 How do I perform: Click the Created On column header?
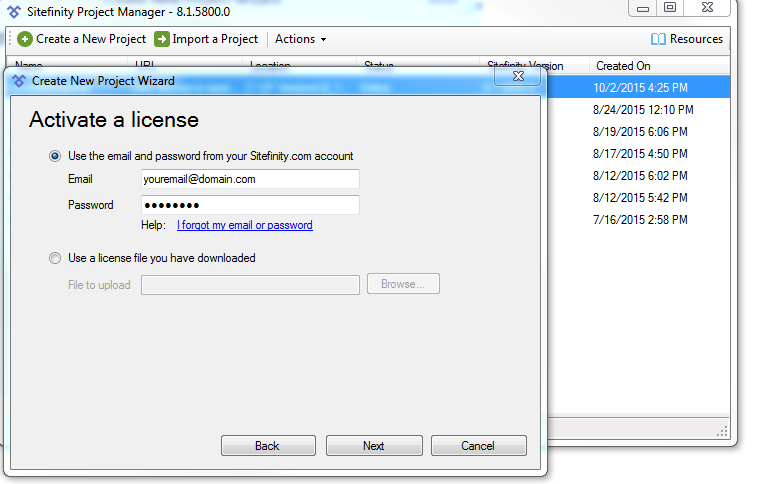pyautogui.click(x=623, y=66)
